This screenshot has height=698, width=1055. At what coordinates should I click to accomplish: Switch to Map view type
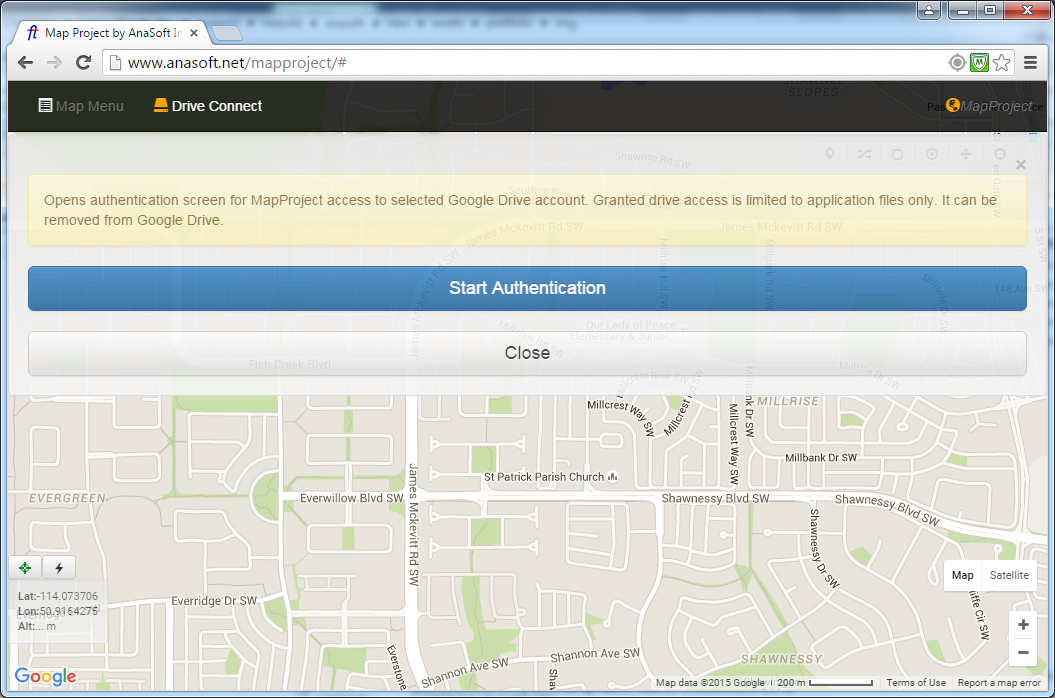[x=962, y=575]
